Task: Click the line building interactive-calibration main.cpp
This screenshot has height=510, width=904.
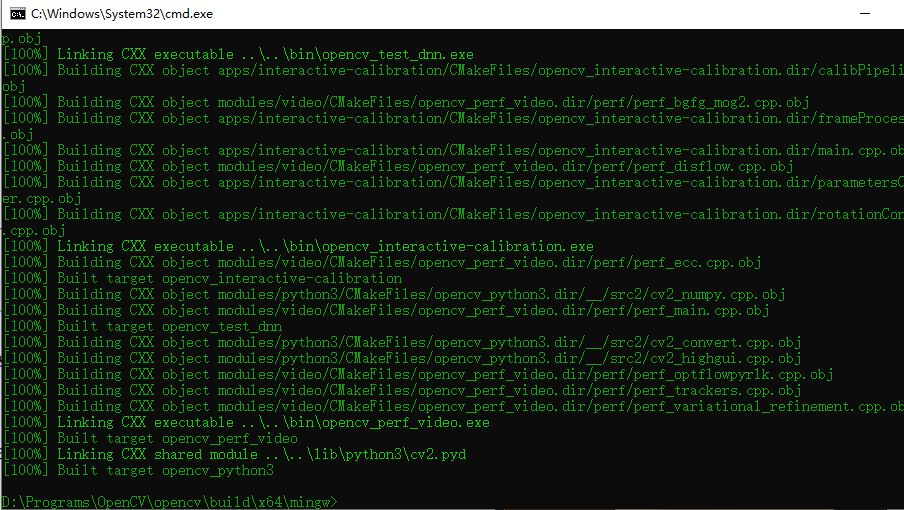Action: coord(453,150)
